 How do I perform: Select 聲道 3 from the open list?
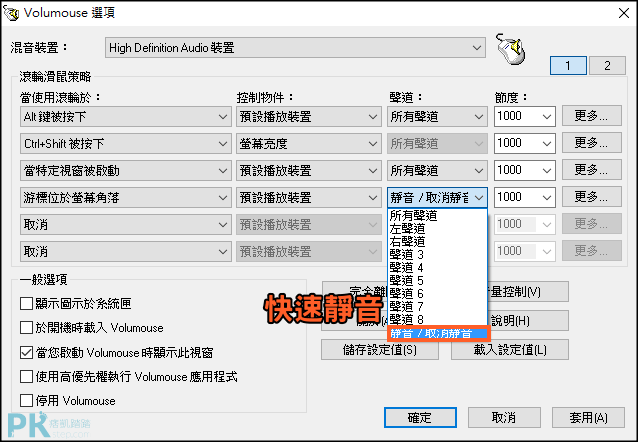(437, 254)
